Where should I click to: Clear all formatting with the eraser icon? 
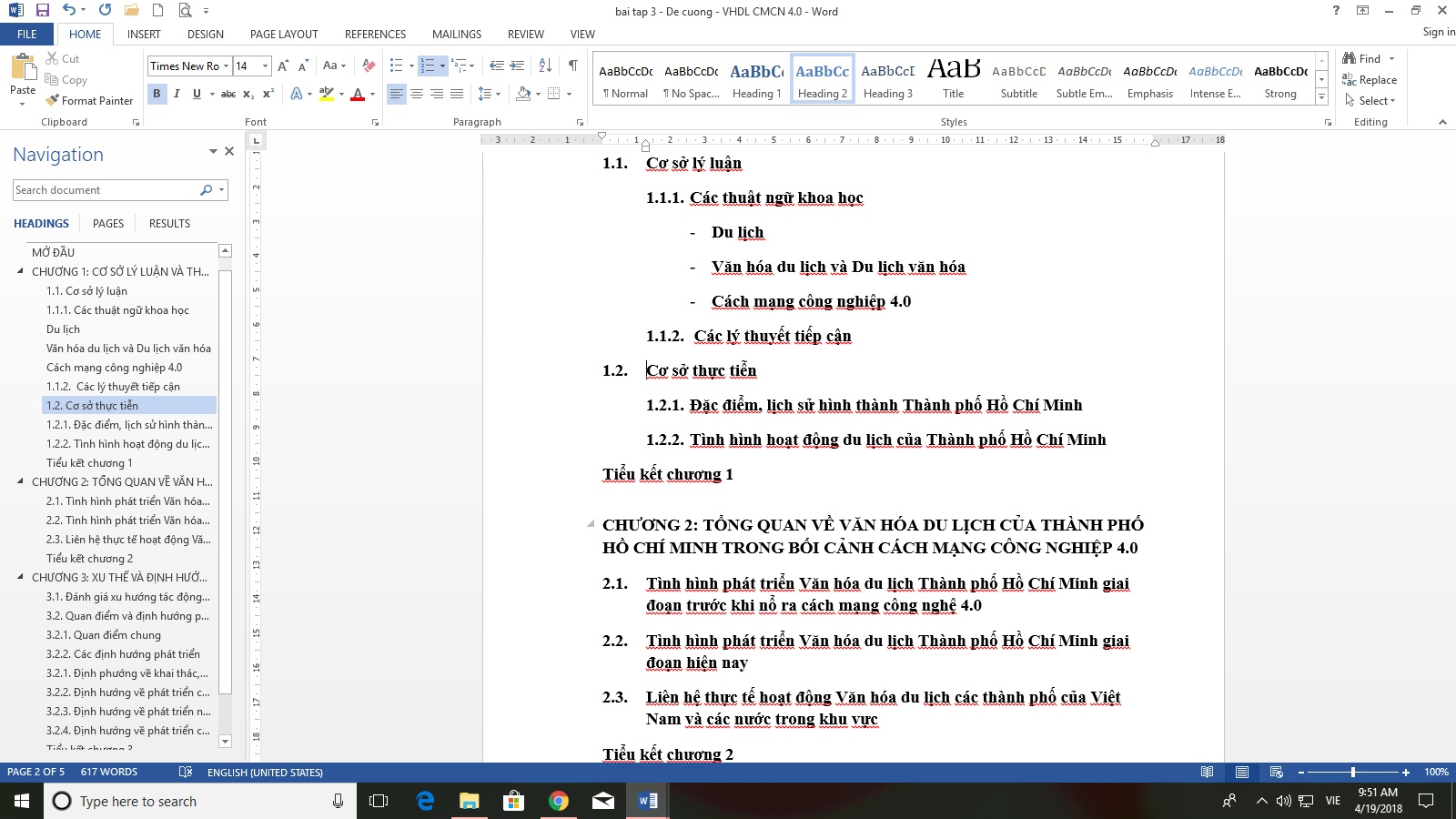[x=369, y=66]
